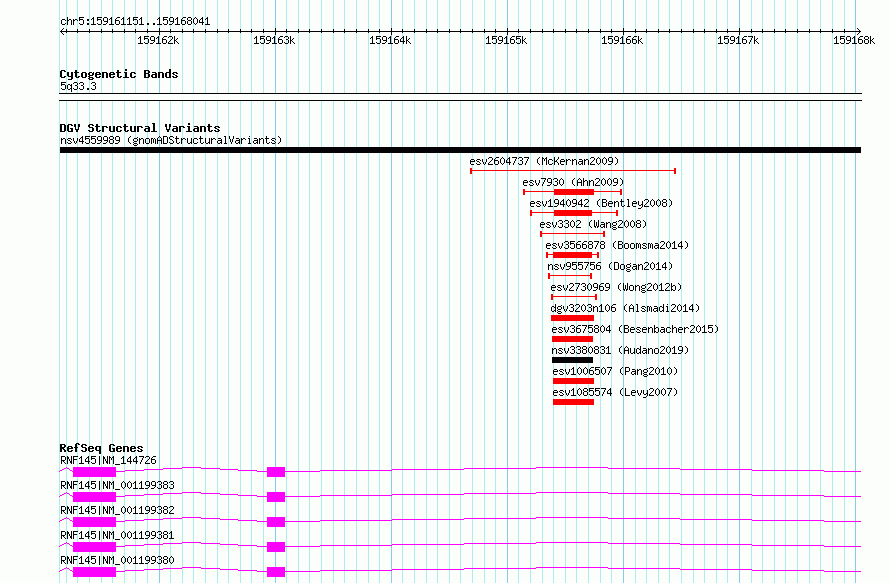Click the black bar under nsv3380831
The height and width of the screenshot is (583, 890).
tap(572, 360)
